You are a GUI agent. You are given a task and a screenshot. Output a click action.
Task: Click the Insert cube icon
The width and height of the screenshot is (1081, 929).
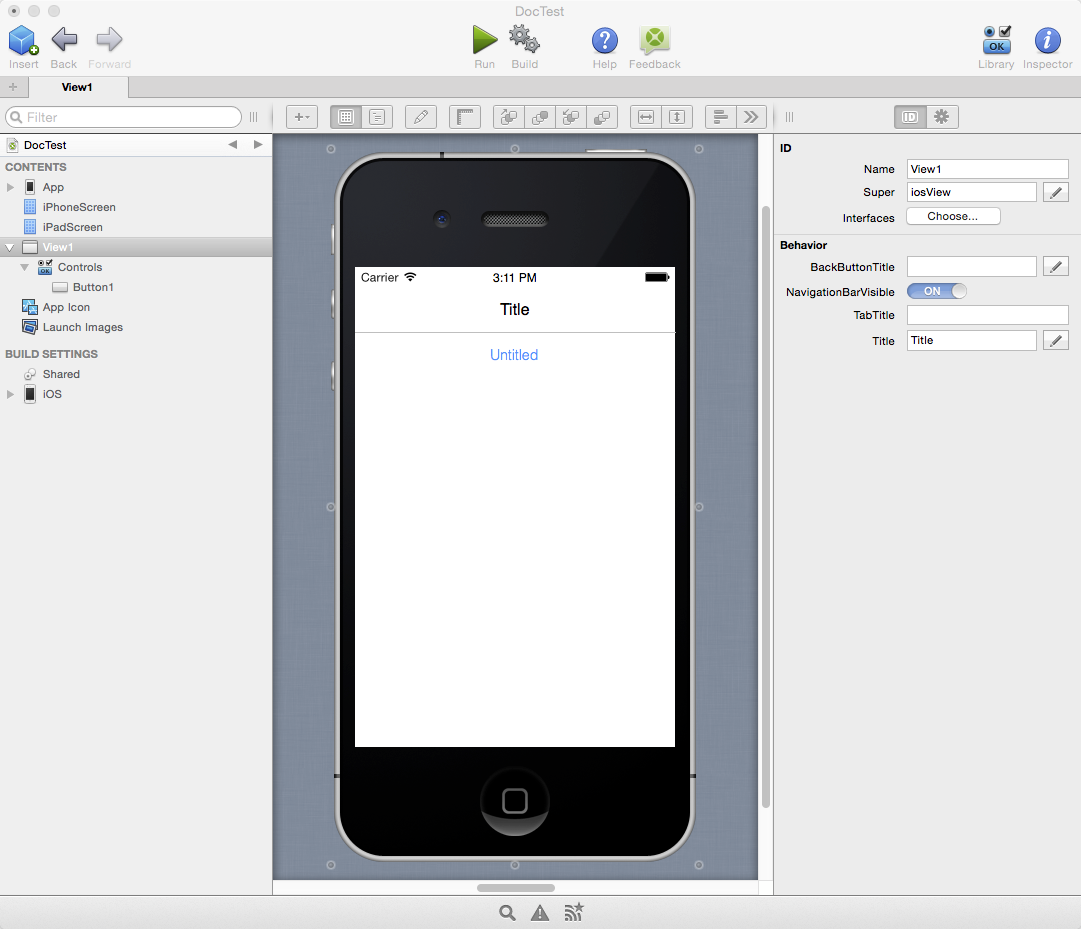[x=23, y=40]
